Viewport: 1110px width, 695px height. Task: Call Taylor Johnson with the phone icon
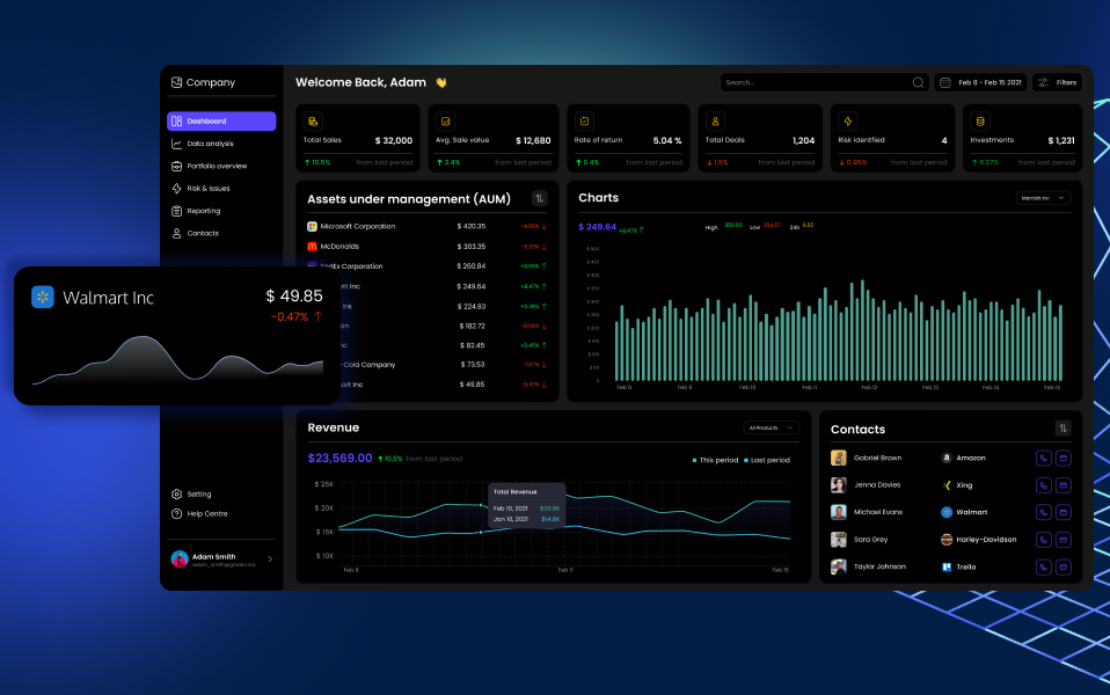point(1043,567)
